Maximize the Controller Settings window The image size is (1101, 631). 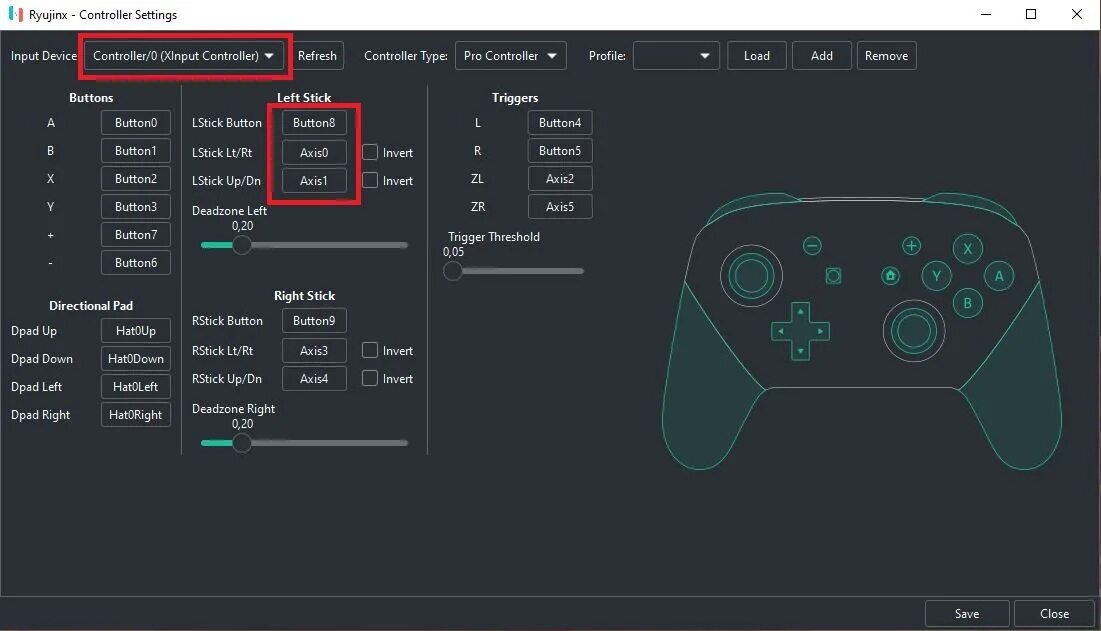pos(1031,14)
